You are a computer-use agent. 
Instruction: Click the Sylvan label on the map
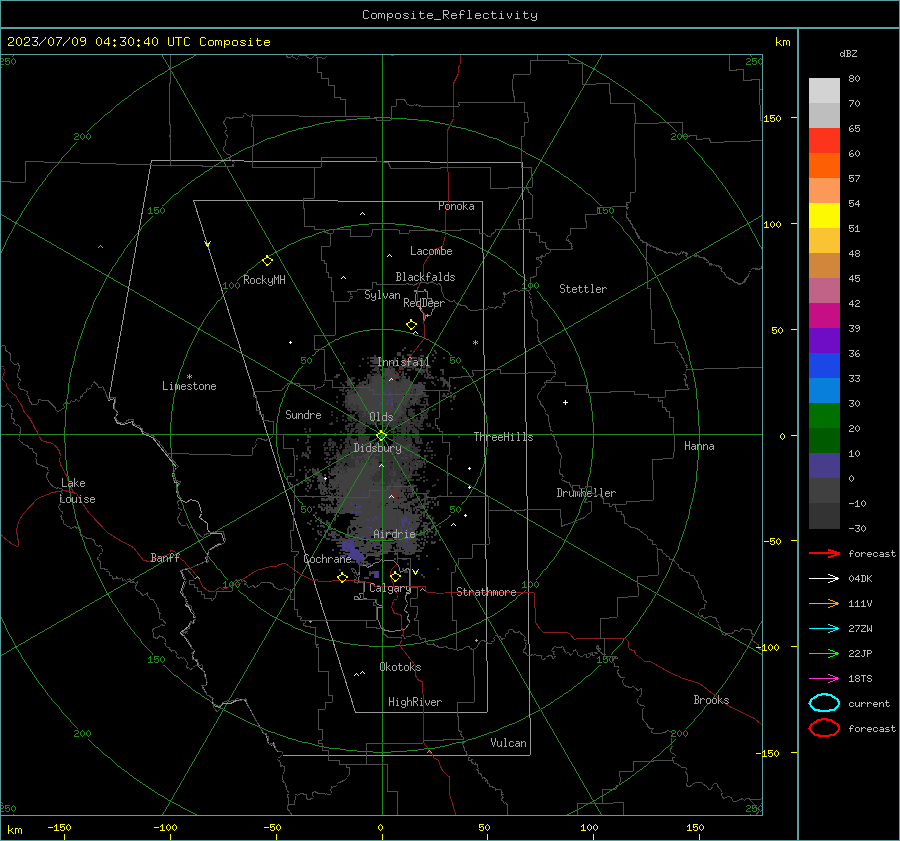point(382,295)
